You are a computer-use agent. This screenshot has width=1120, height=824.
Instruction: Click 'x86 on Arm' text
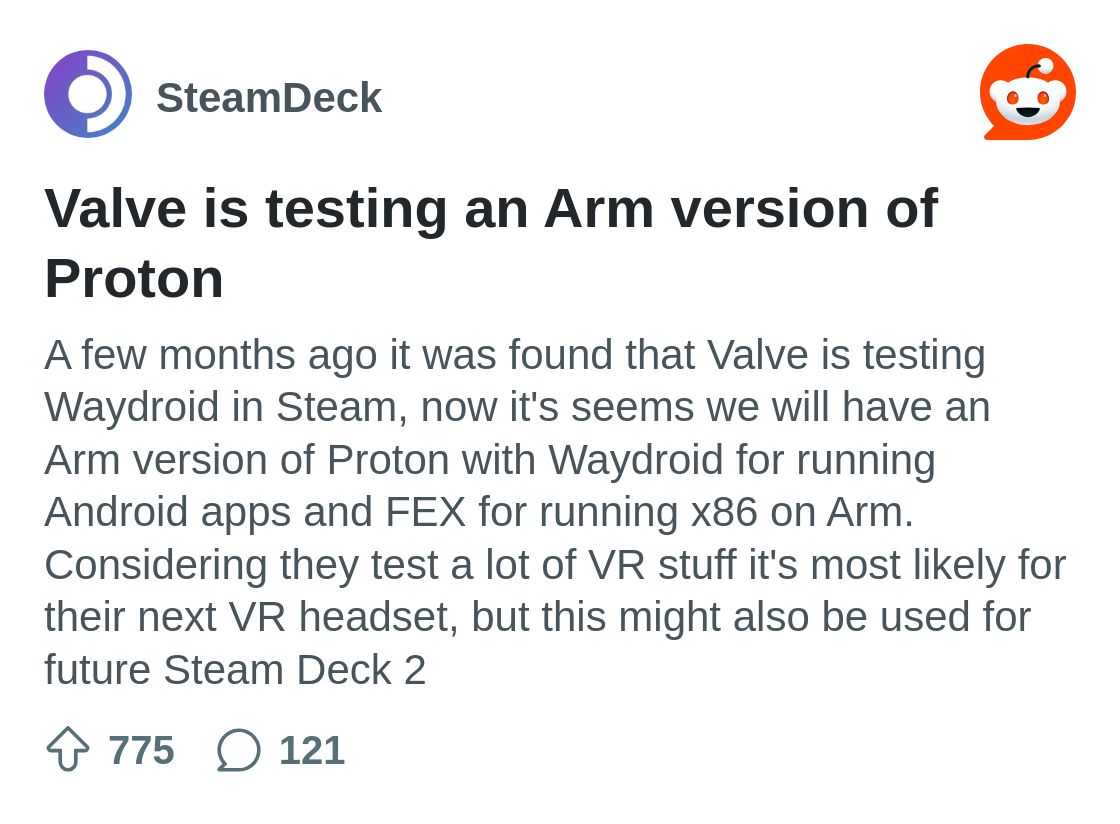(x=802, y=512)
